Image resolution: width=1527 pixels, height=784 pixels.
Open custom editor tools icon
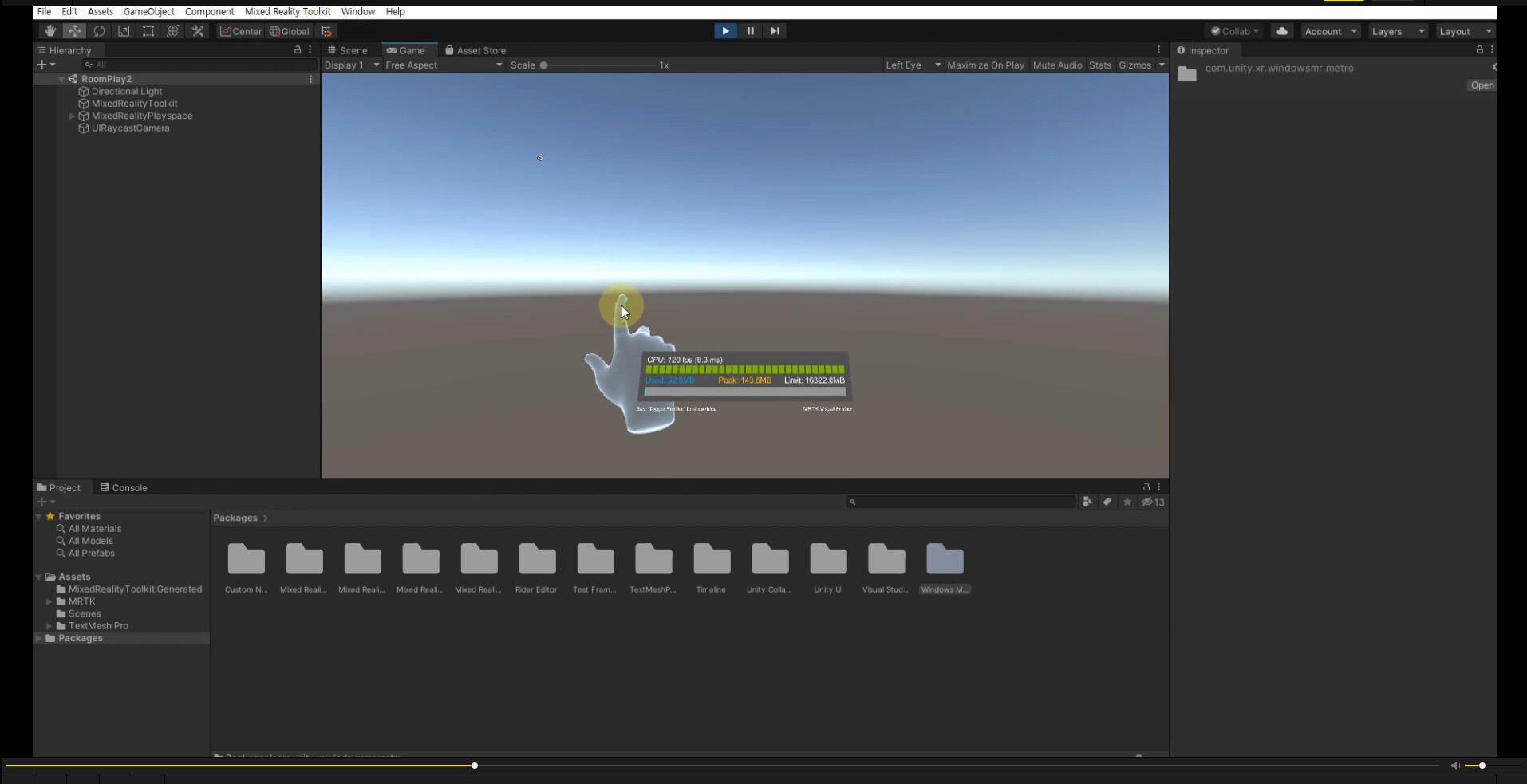[198, 31]
